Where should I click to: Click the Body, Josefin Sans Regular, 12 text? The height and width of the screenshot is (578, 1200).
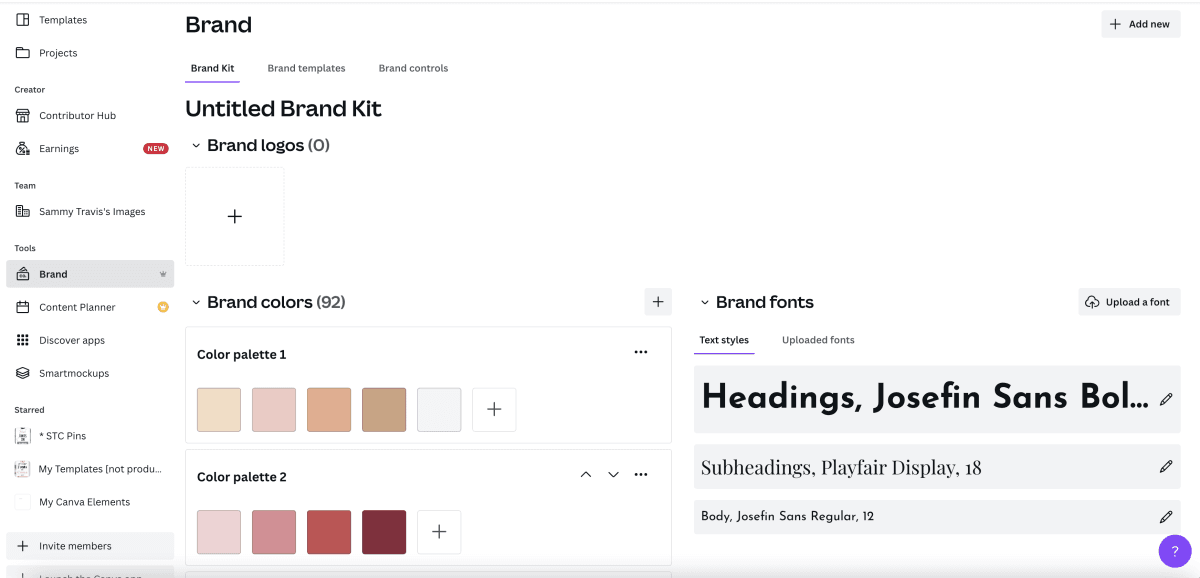(x=788, y=517)
